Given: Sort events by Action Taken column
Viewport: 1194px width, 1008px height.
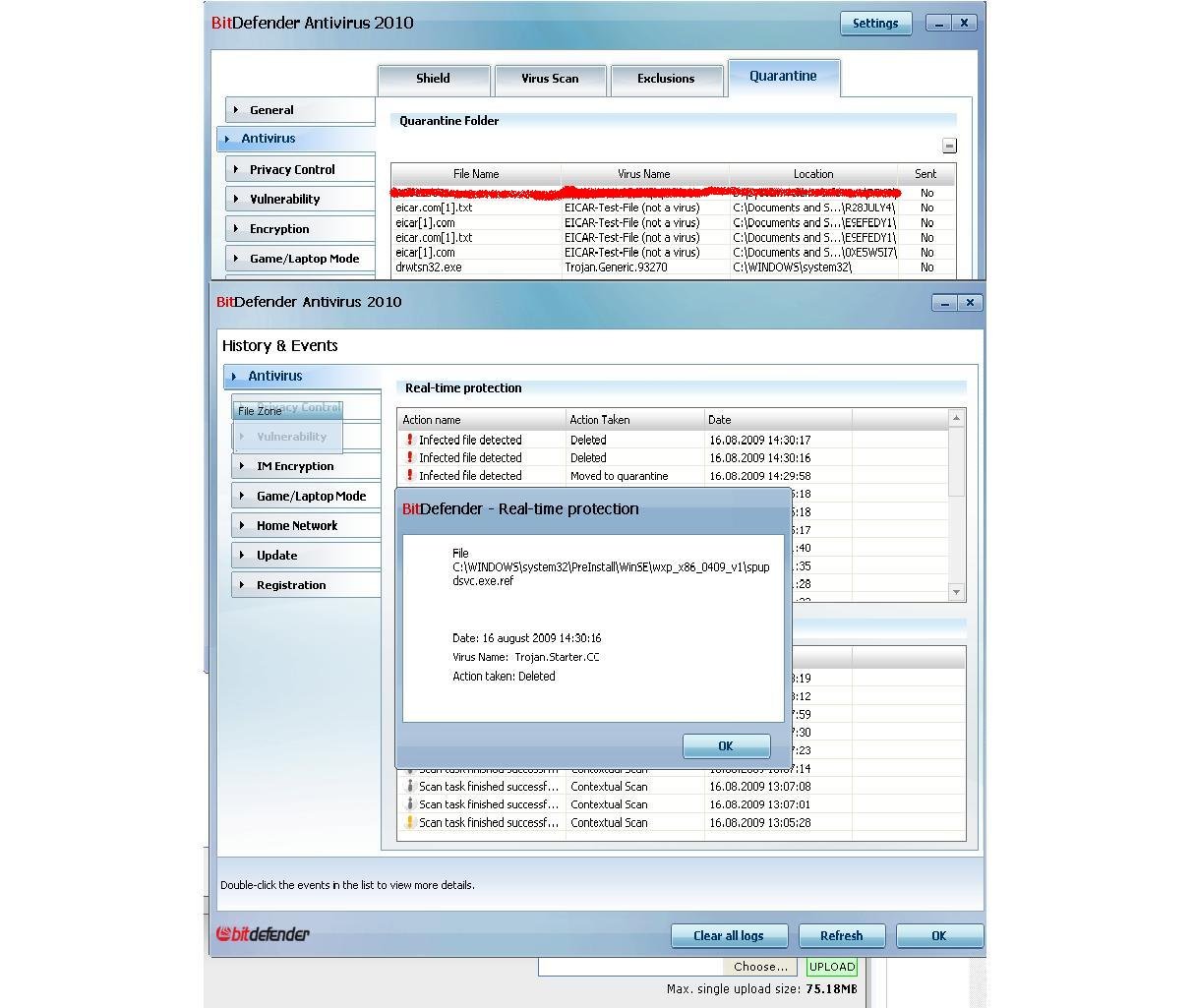Looking at the screenshot, I should click(x=635, y=420).
